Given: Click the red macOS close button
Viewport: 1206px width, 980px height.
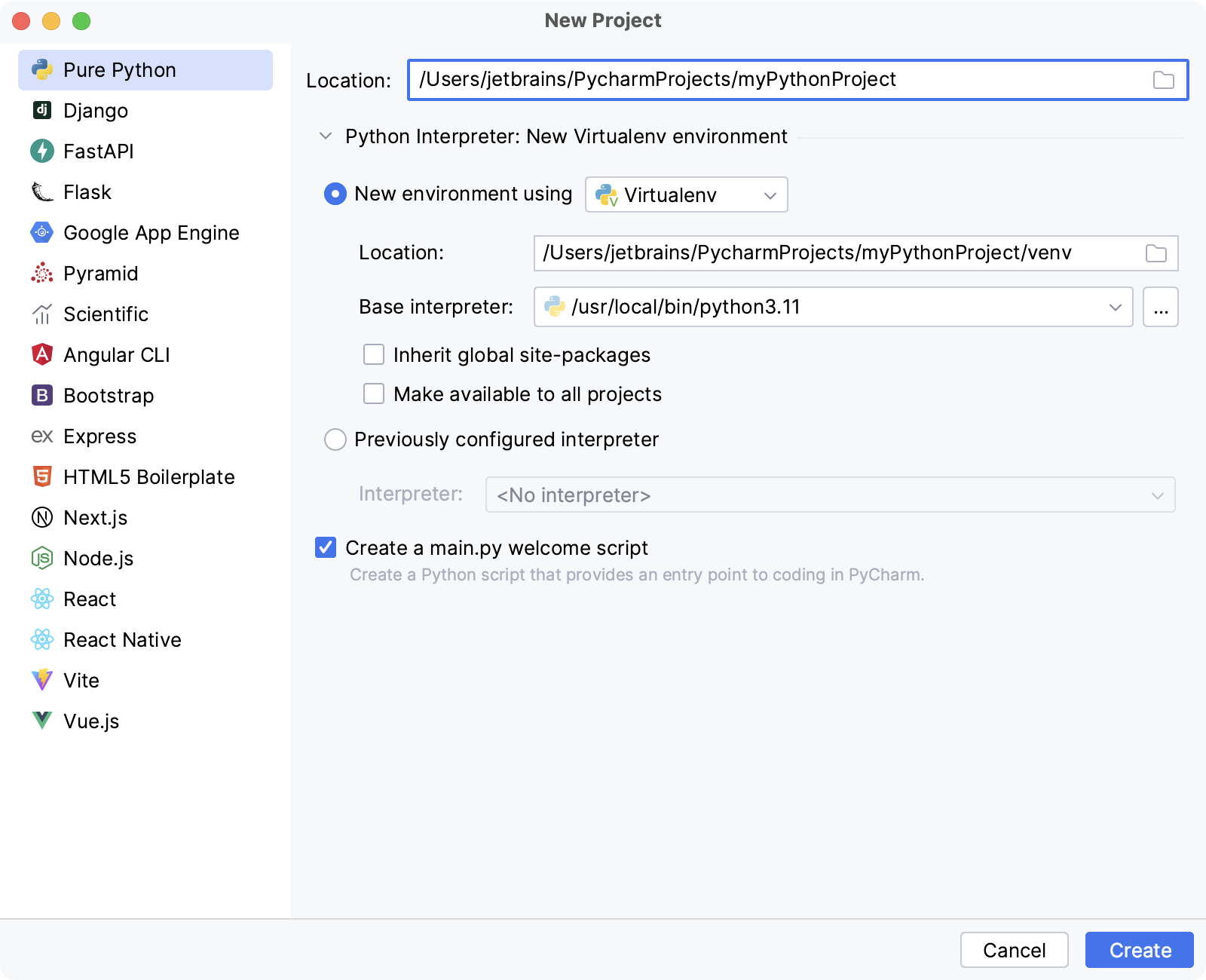Looking at the screenshot, I should click(21, 21).
